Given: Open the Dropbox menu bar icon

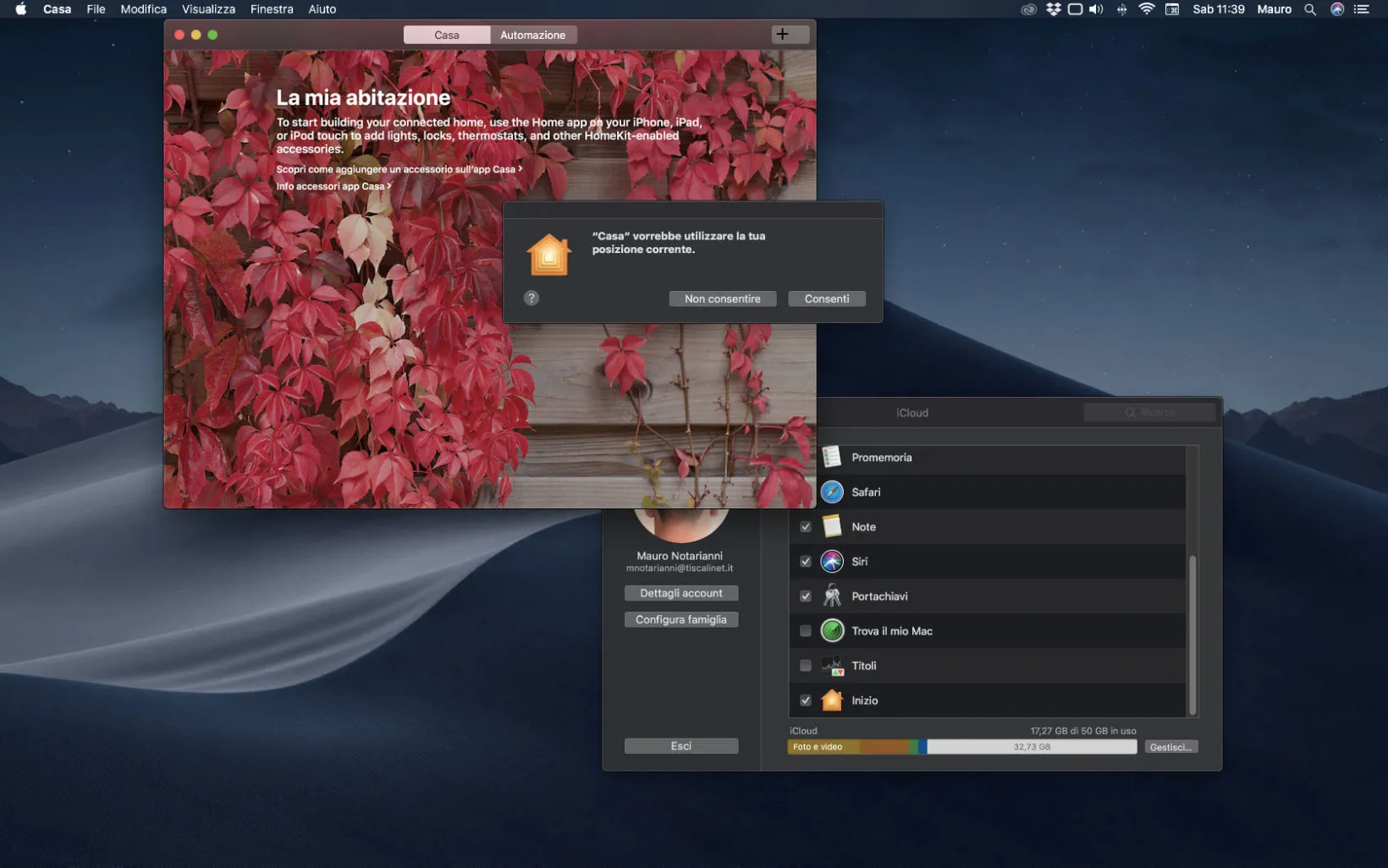Looking at the screenshot, I should (x=1052, y=9).
